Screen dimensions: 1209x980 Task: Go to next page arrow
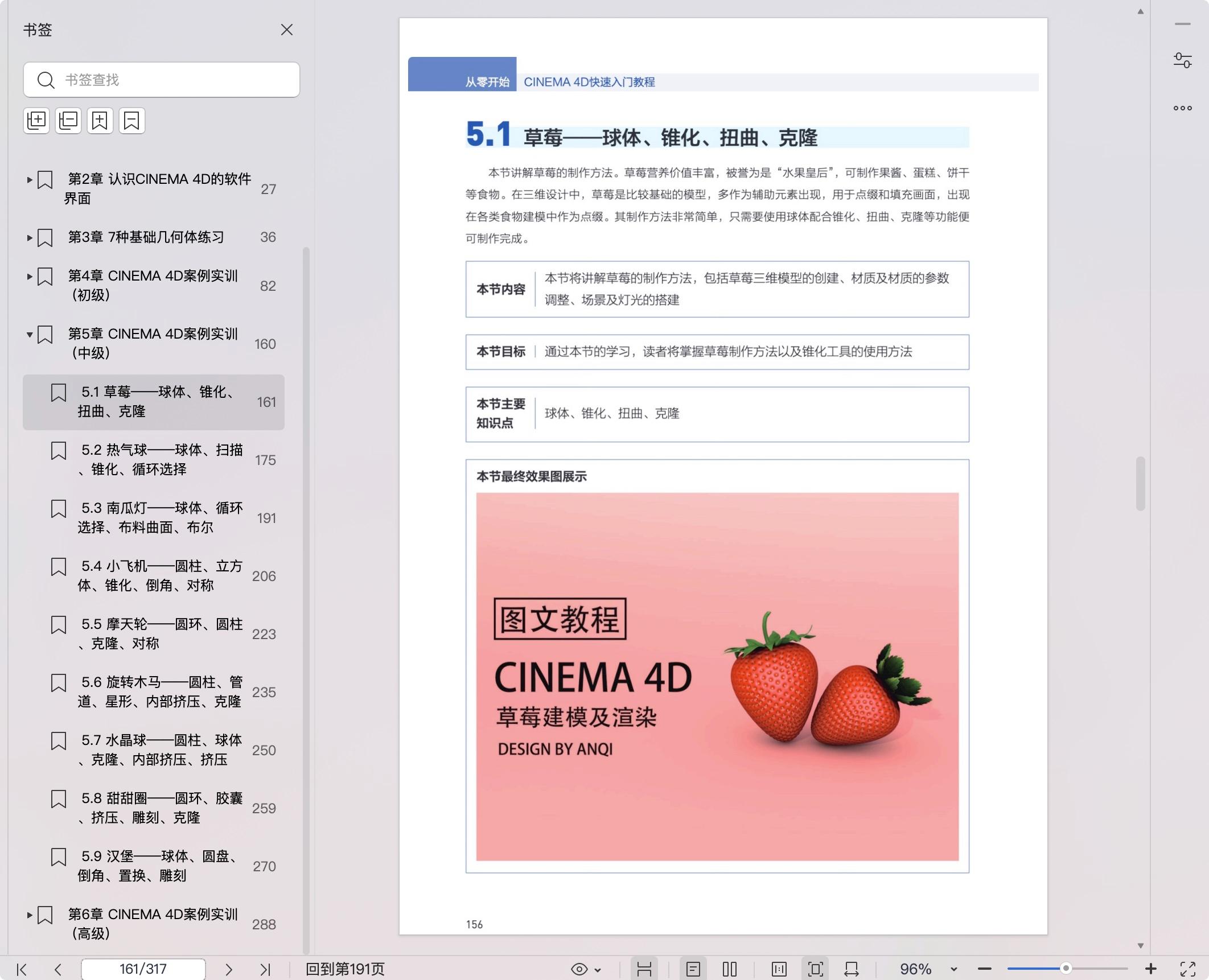pos(229,969)
